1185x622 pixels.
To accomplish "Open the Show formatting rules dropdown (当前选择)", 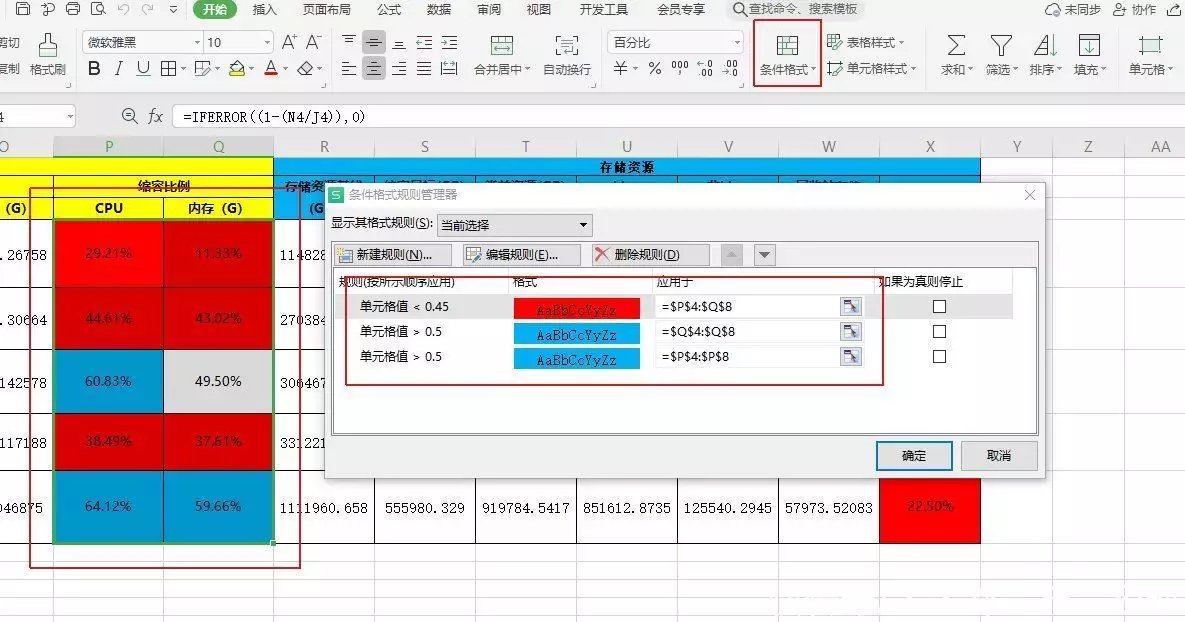I will click(515, 225).
